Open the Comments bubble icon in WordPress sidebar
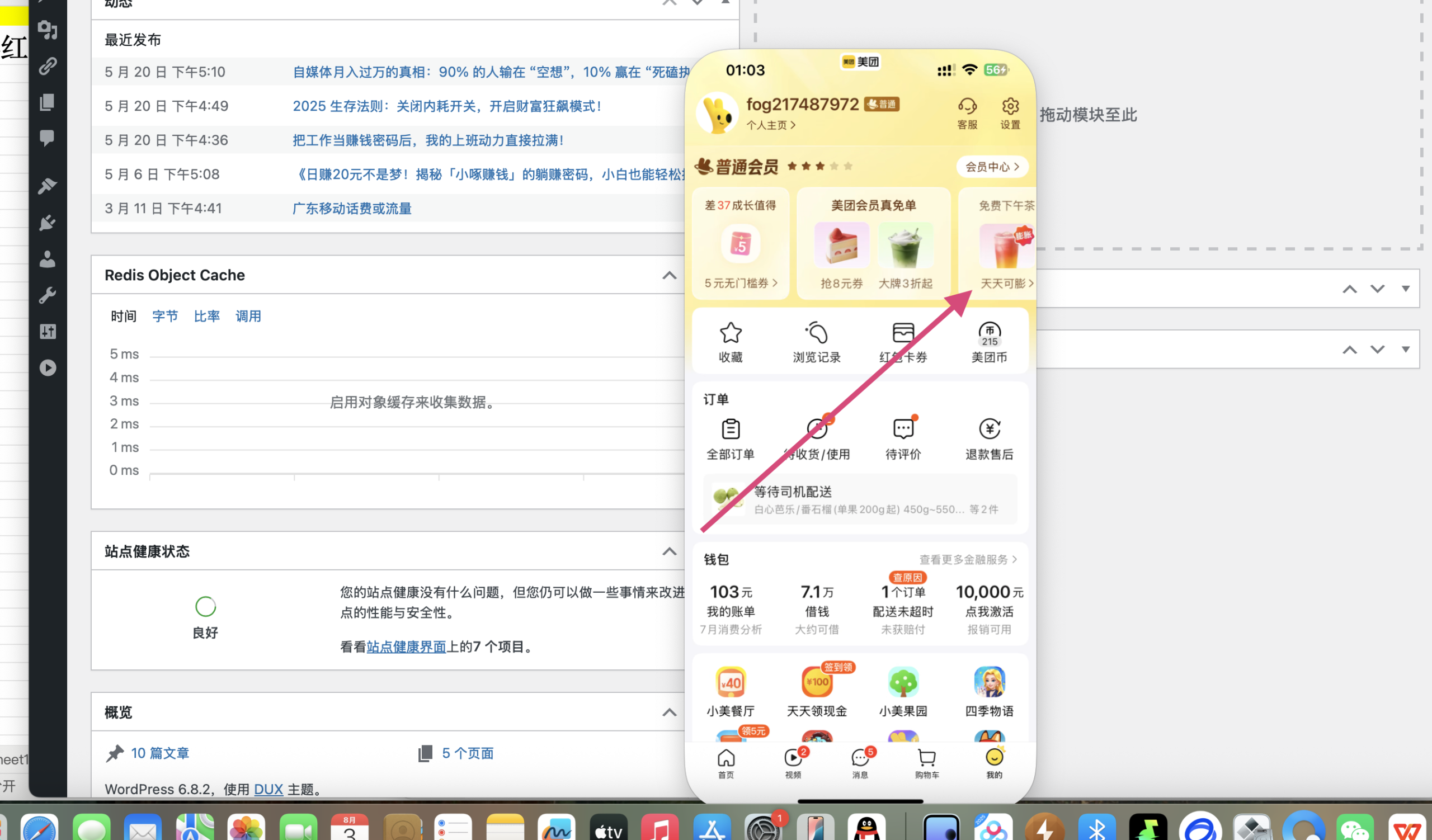Image resolution: width=1432 pixels, height=840 pixels. (x=48, y=138)
